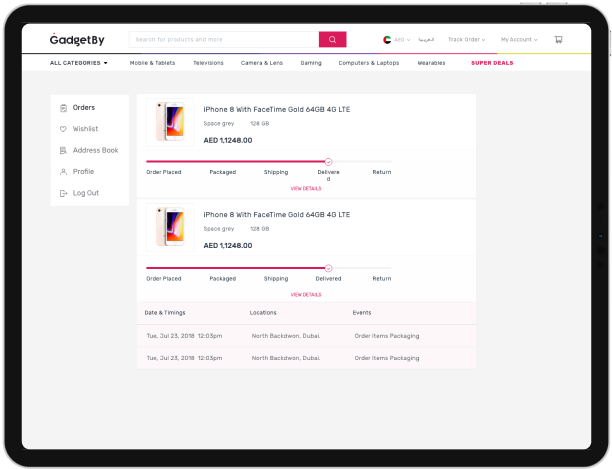The width and height of the screenshot is (612, 469).
Task: Click the GadgetBy logo
Action: click(77, 39)
